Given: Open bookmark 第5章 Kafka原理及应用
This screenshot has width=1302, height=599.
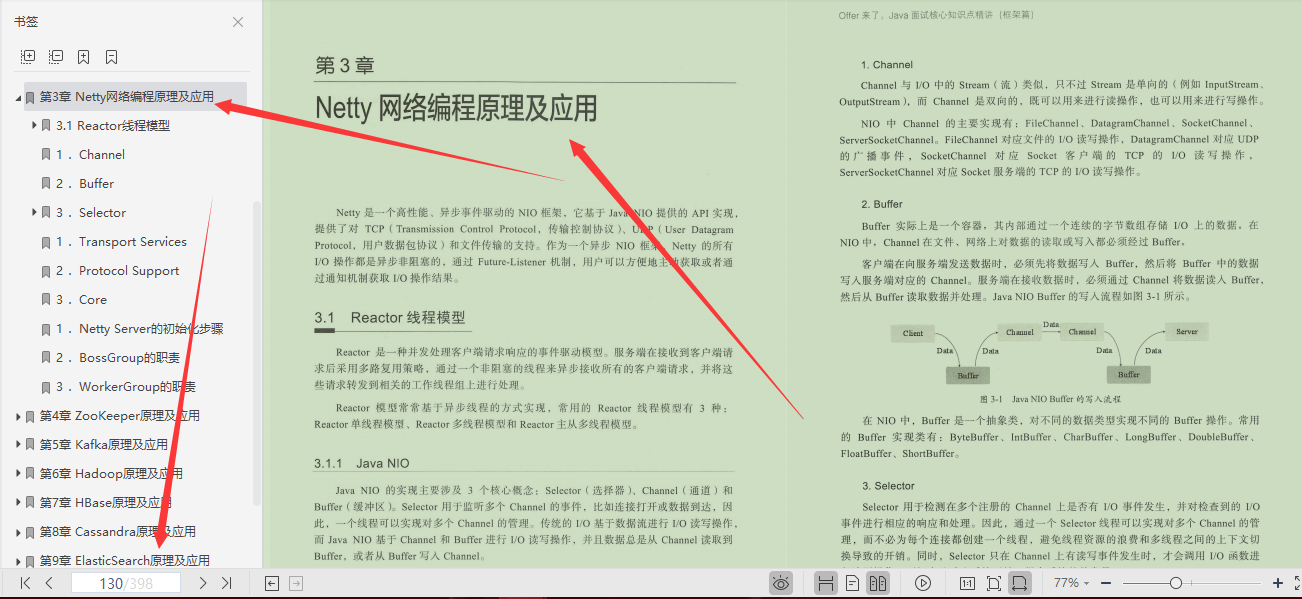Looking at the screenshot, I should [x=104, y=445].
